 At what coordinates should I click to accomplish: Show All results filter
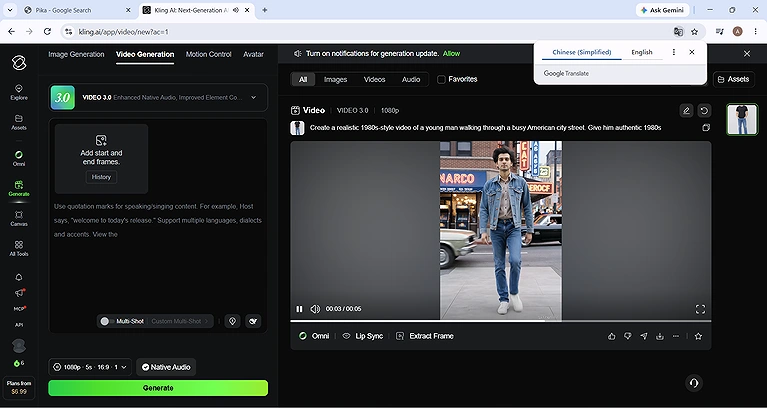[303, 79]
